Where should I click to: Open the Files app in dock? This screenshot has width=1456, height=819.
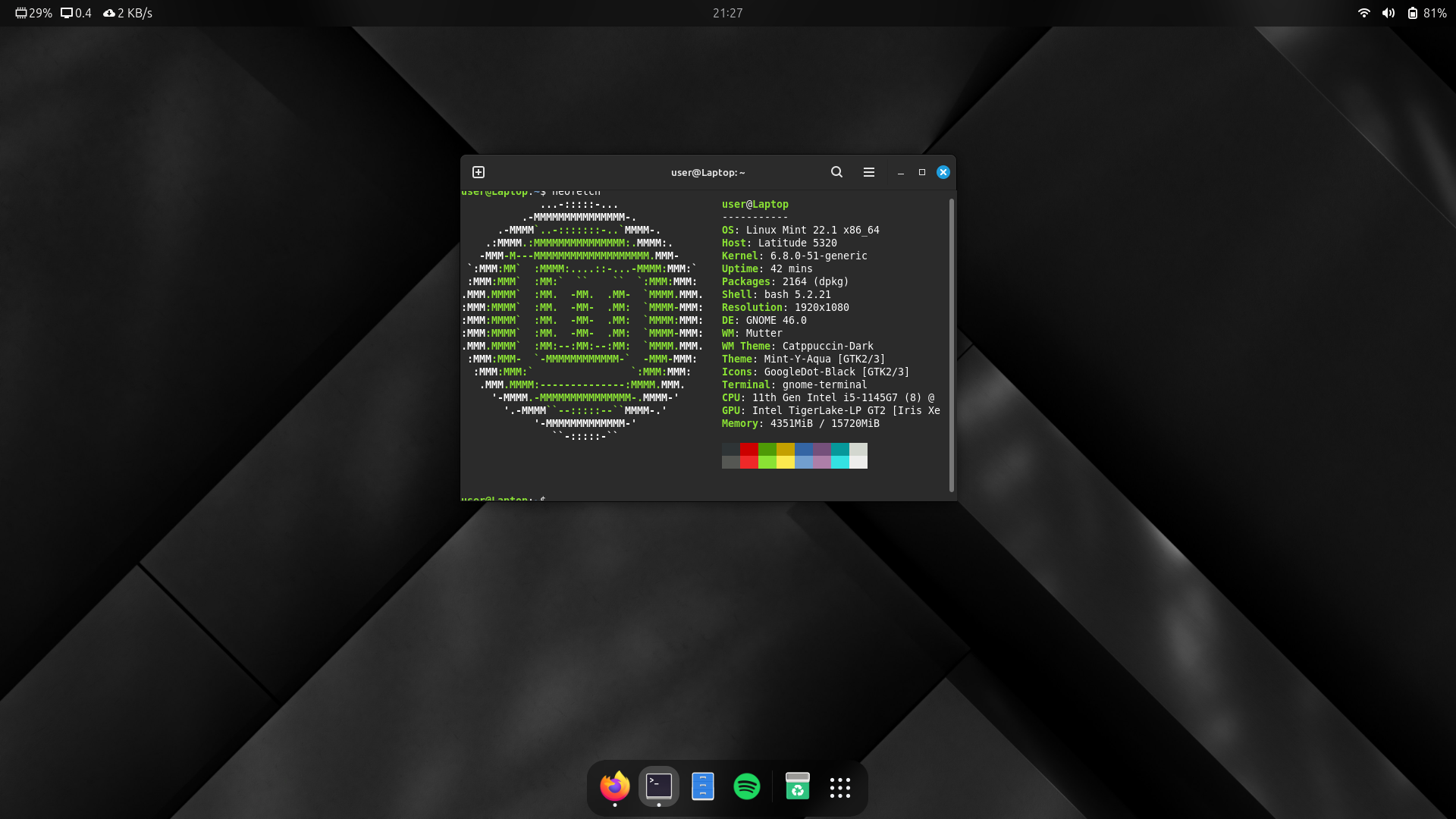[x=703, y=786]
